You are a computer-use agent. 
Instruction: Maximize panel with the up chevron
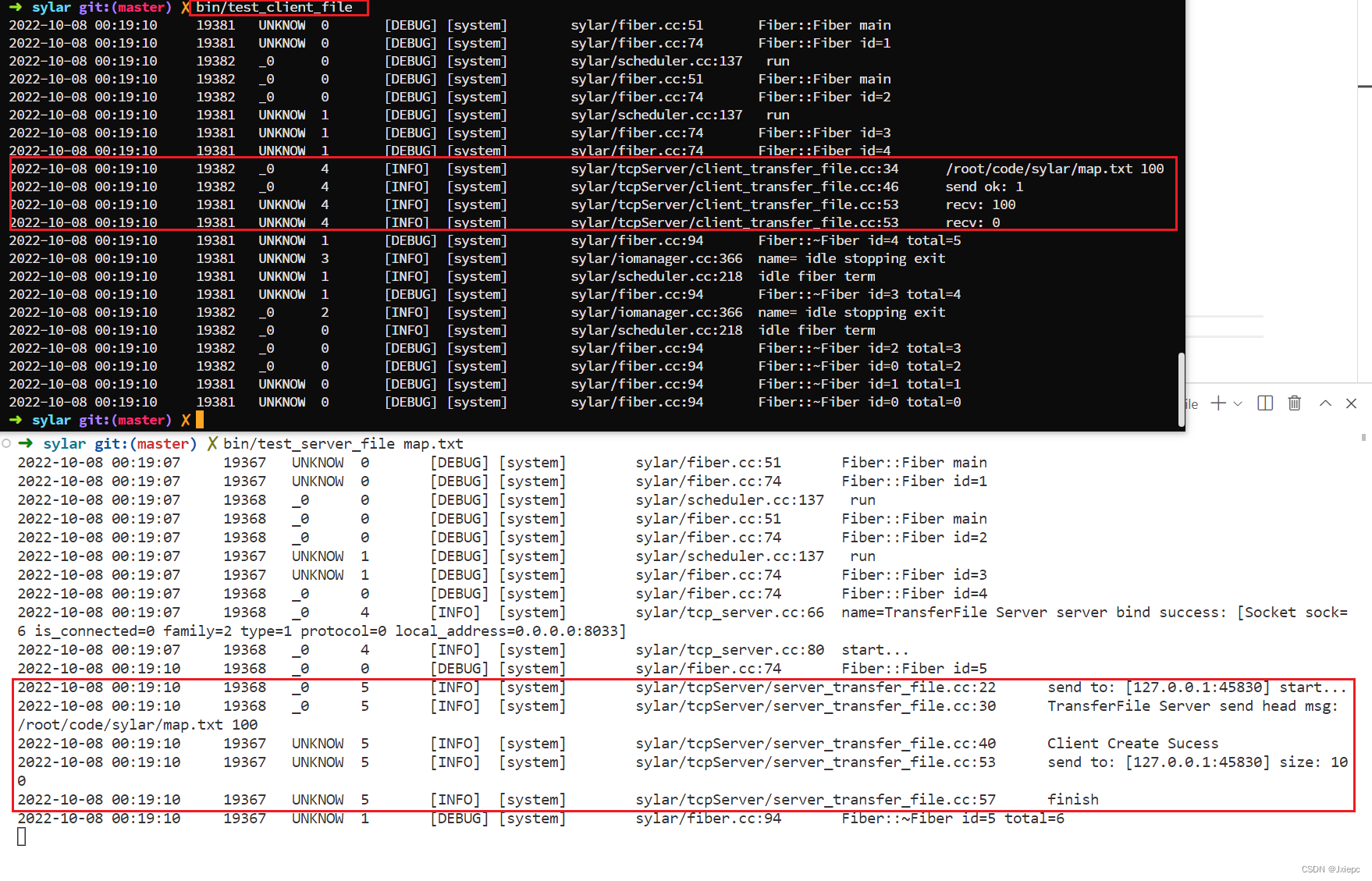click(x=1325, y=403)
